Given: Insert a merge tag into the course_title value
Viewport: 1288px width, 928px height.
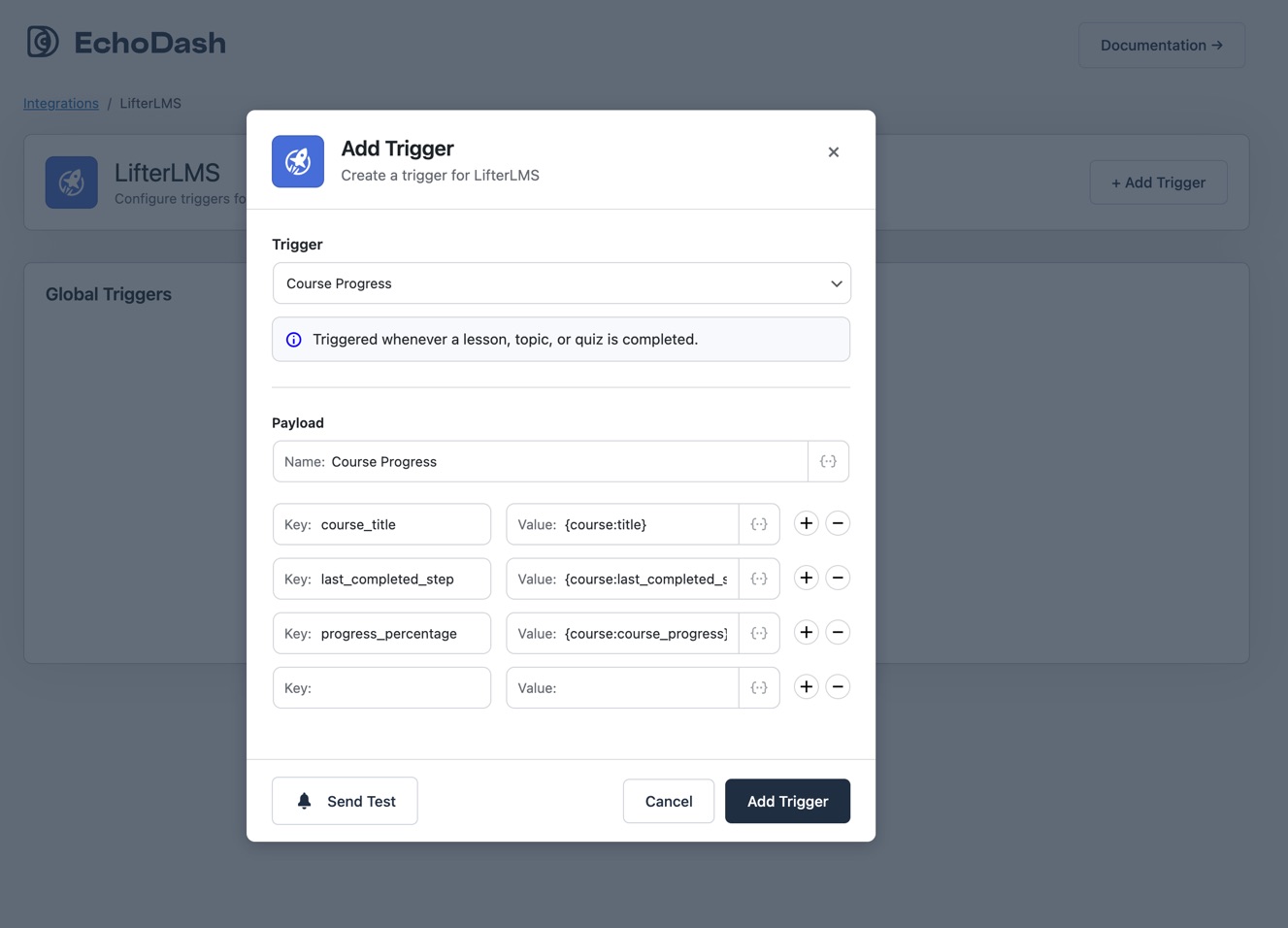Looking at the screenshot, I should tap(759, 523).
